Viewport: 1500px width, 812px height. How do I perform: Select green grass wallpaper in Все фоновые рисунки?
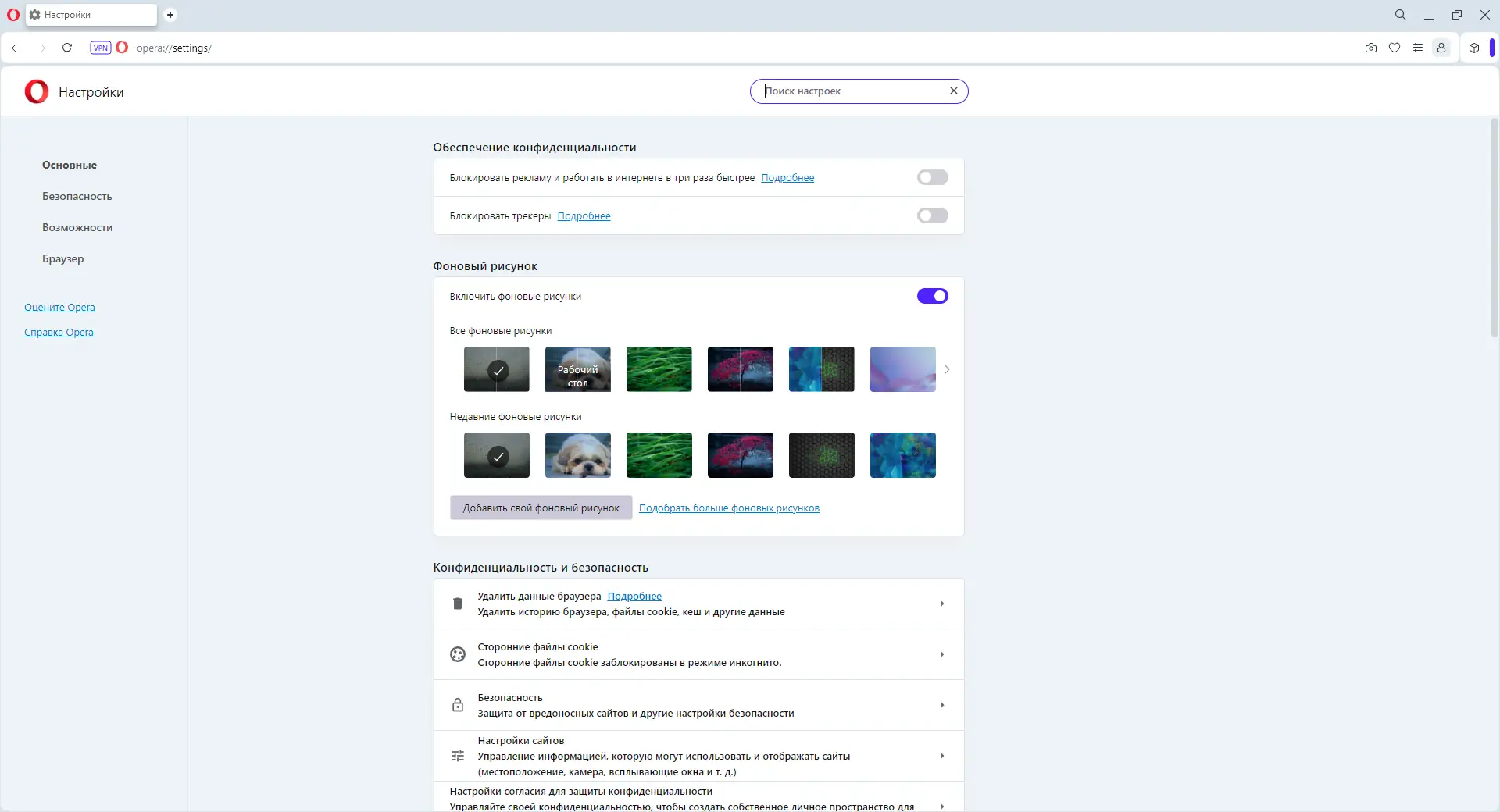point(659,369)
